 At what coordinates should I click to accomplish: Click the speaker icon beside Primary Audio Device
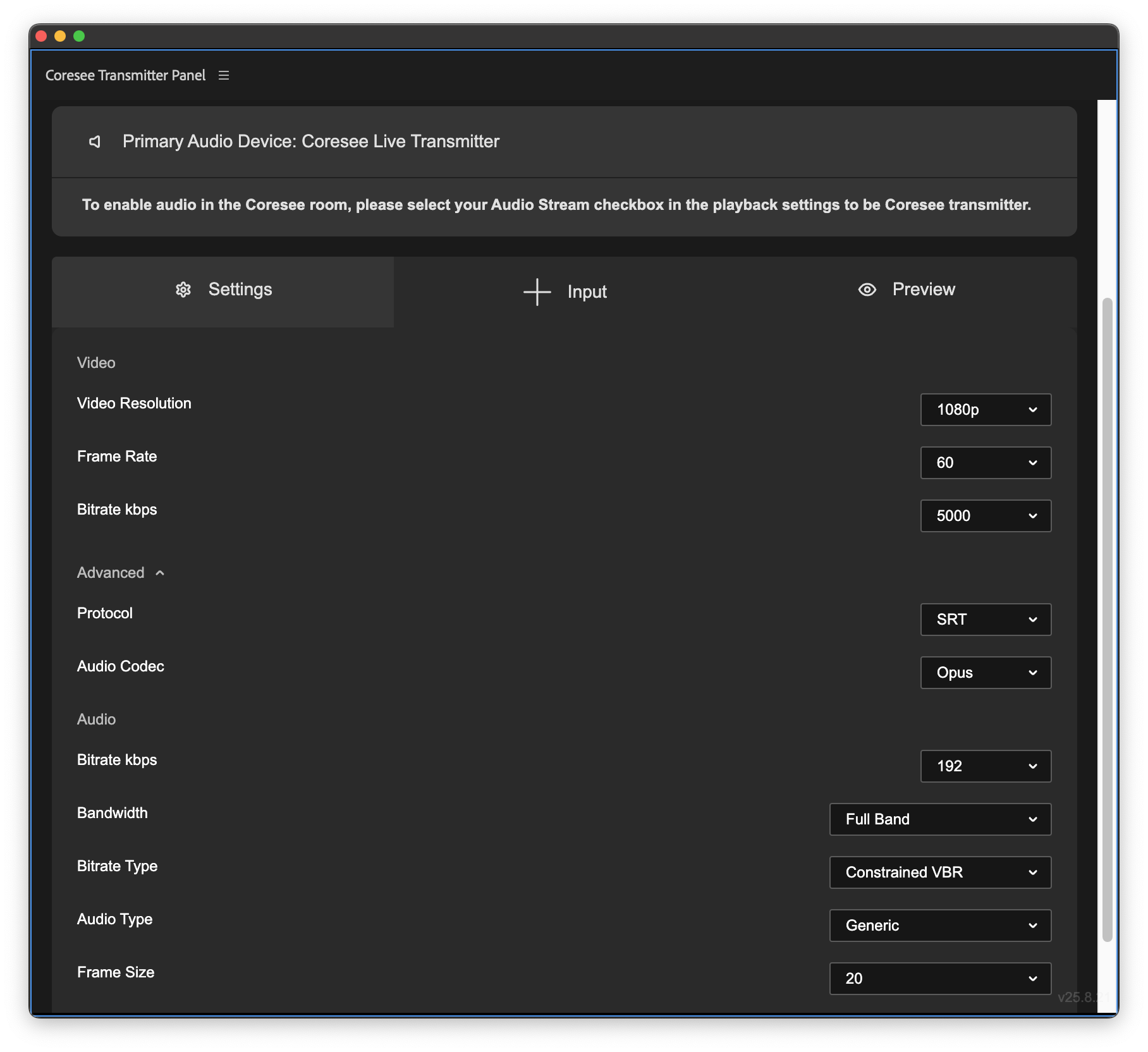95,142
